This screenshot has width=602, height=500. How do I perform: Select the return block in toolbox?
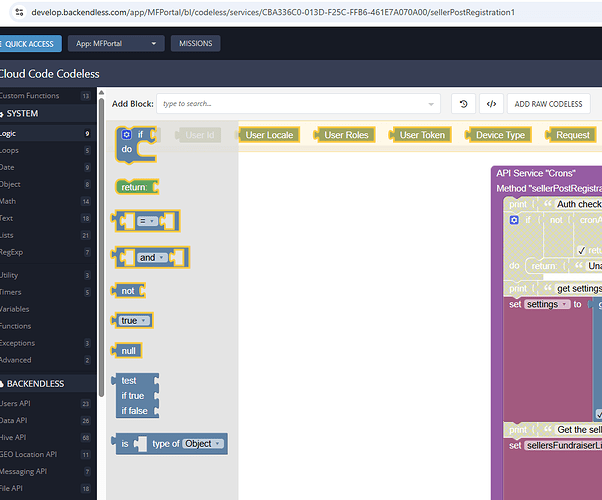134,187
